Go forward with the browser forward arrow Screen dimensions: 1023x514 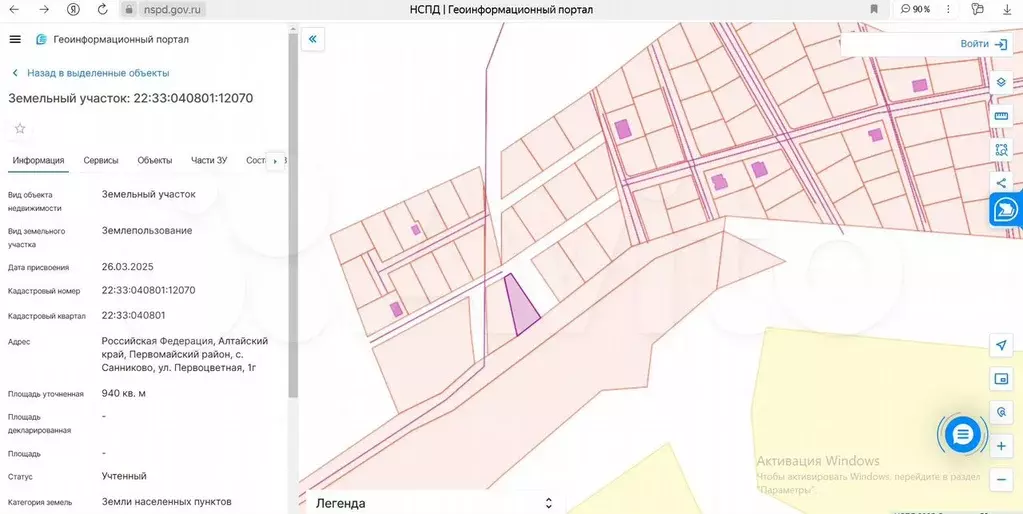(x=44, y=9)
